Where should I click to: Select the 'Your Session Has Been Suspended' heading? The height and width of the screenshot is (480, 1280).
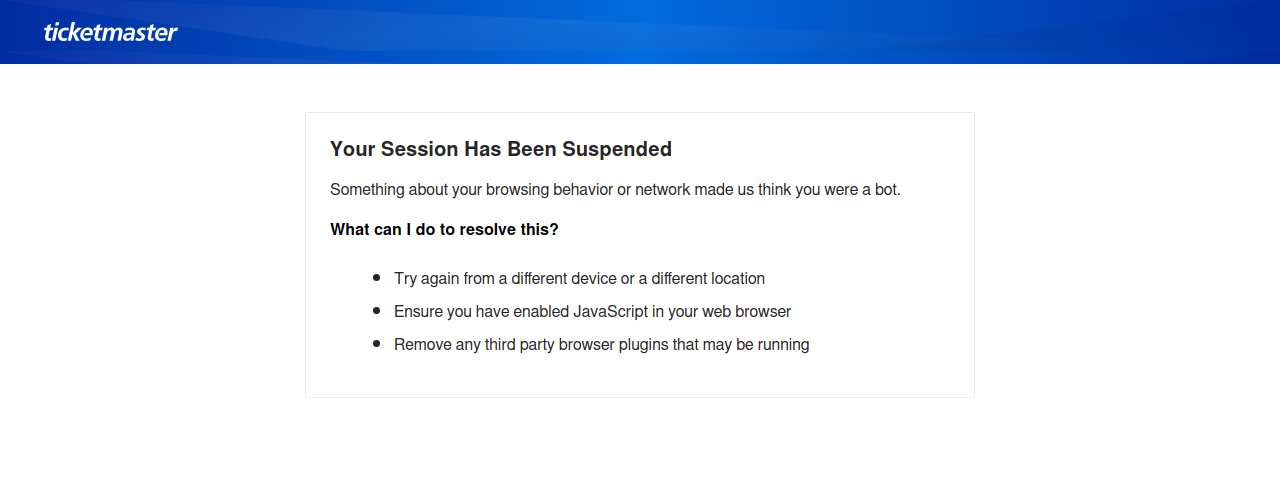(501, 149)
